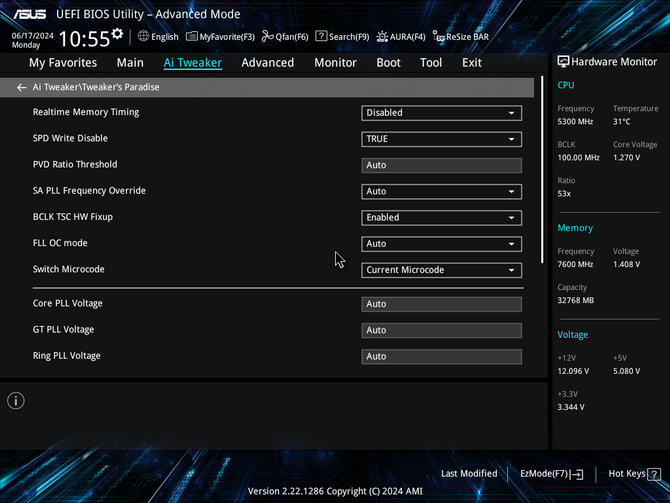Select the PVD Ratio Threshold label
This screenshot has height=503, width=670.
tap(75, 165)
